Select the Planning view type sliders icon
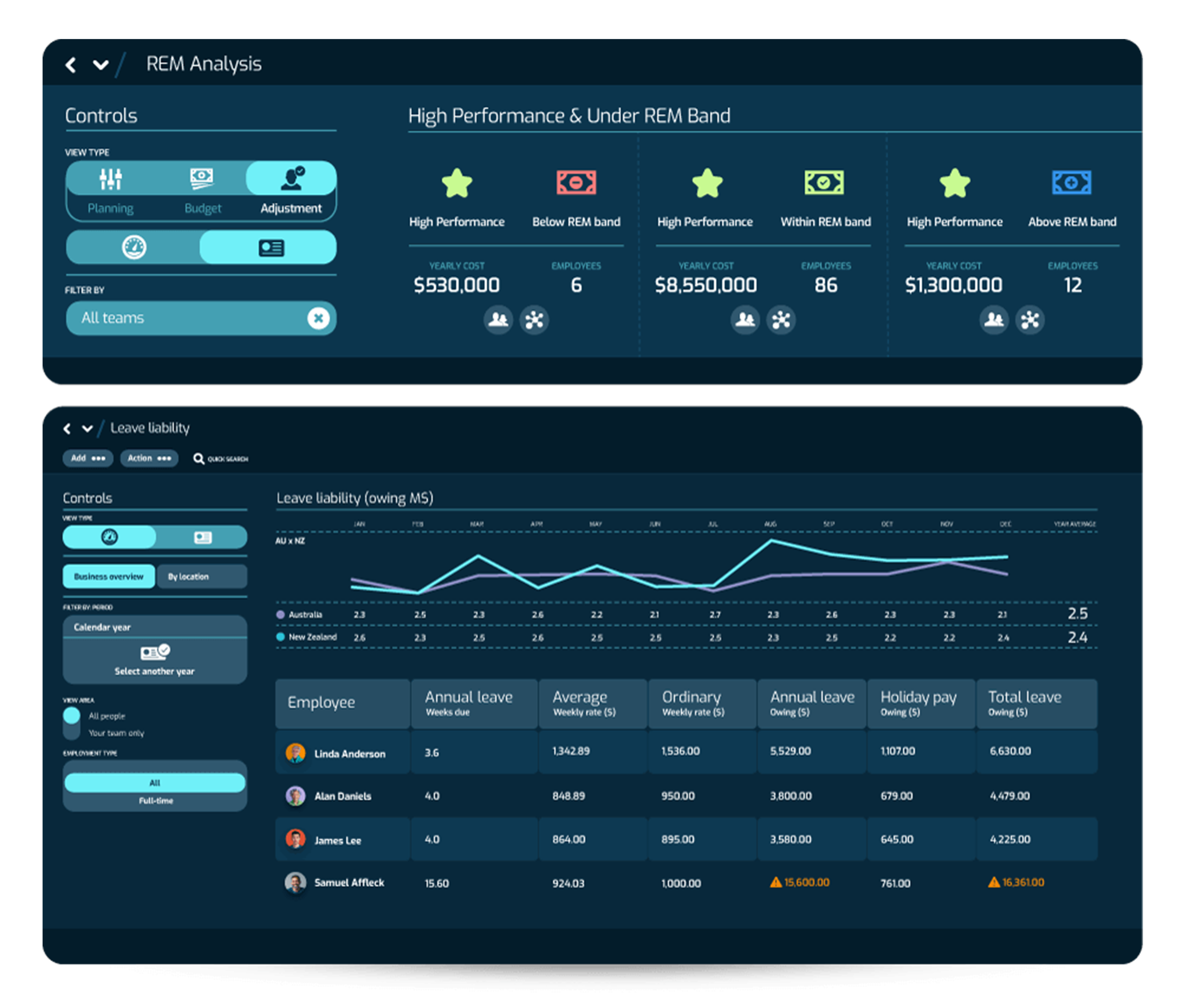The image size is (1182, 1008). click(x=110, y=179)
